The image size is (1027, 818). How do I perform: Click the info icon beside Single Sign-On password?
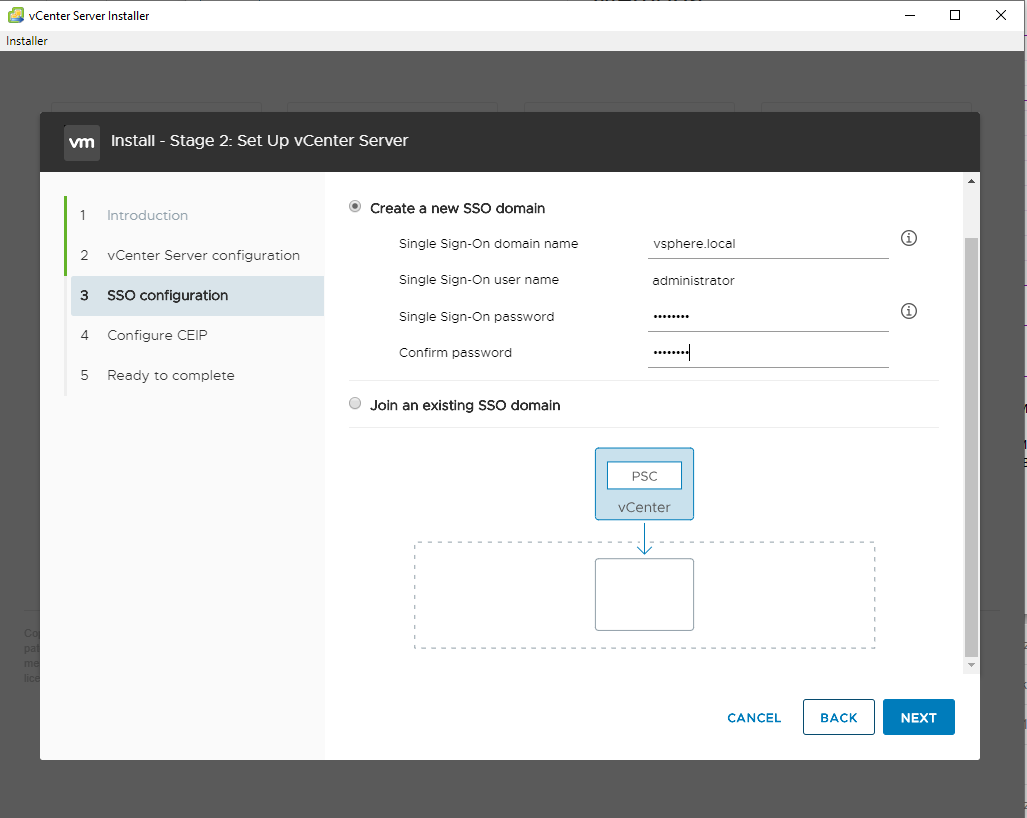(x=908, y=311)
